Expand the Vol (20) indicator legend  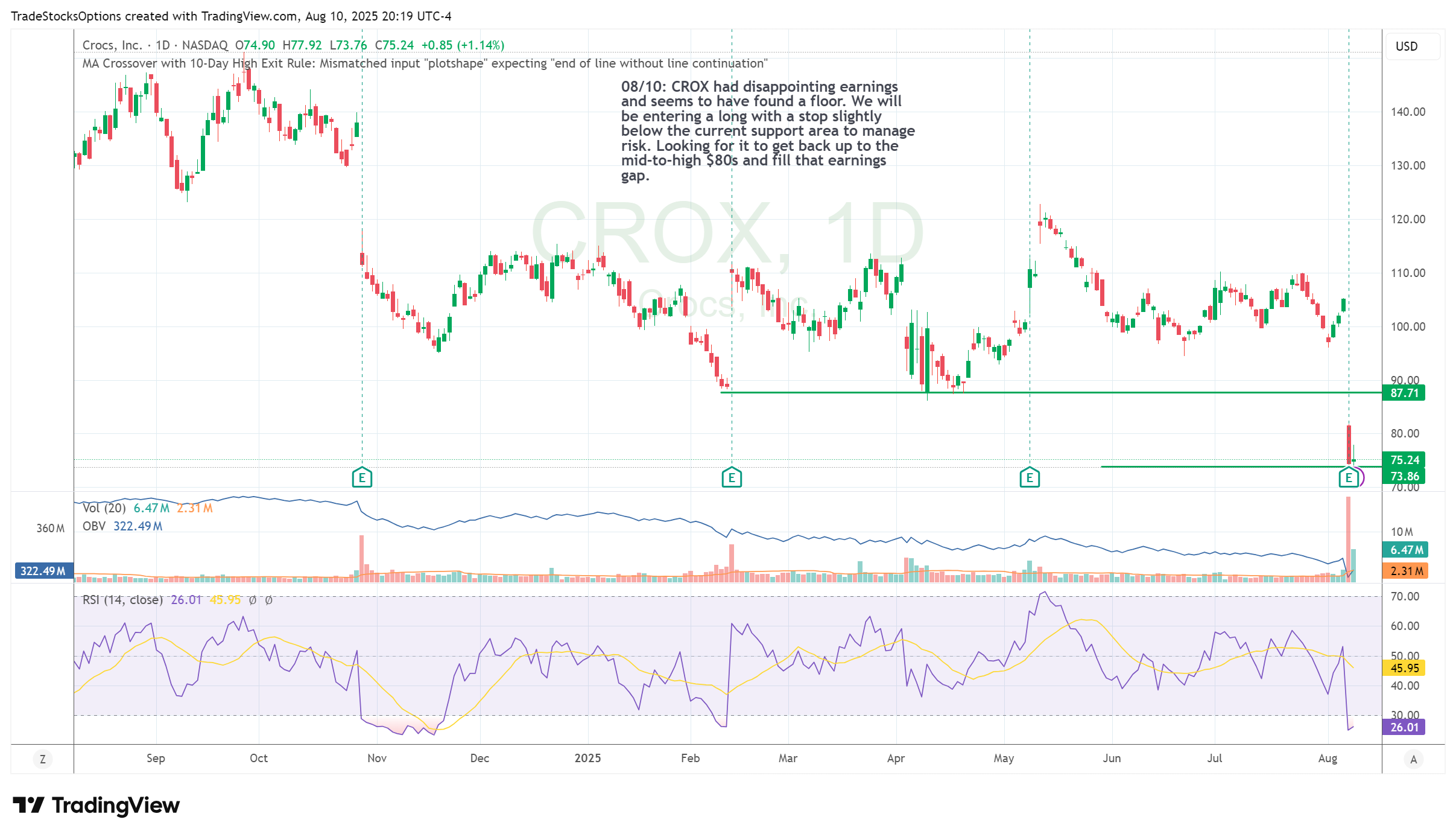click(x=104, y=508)
